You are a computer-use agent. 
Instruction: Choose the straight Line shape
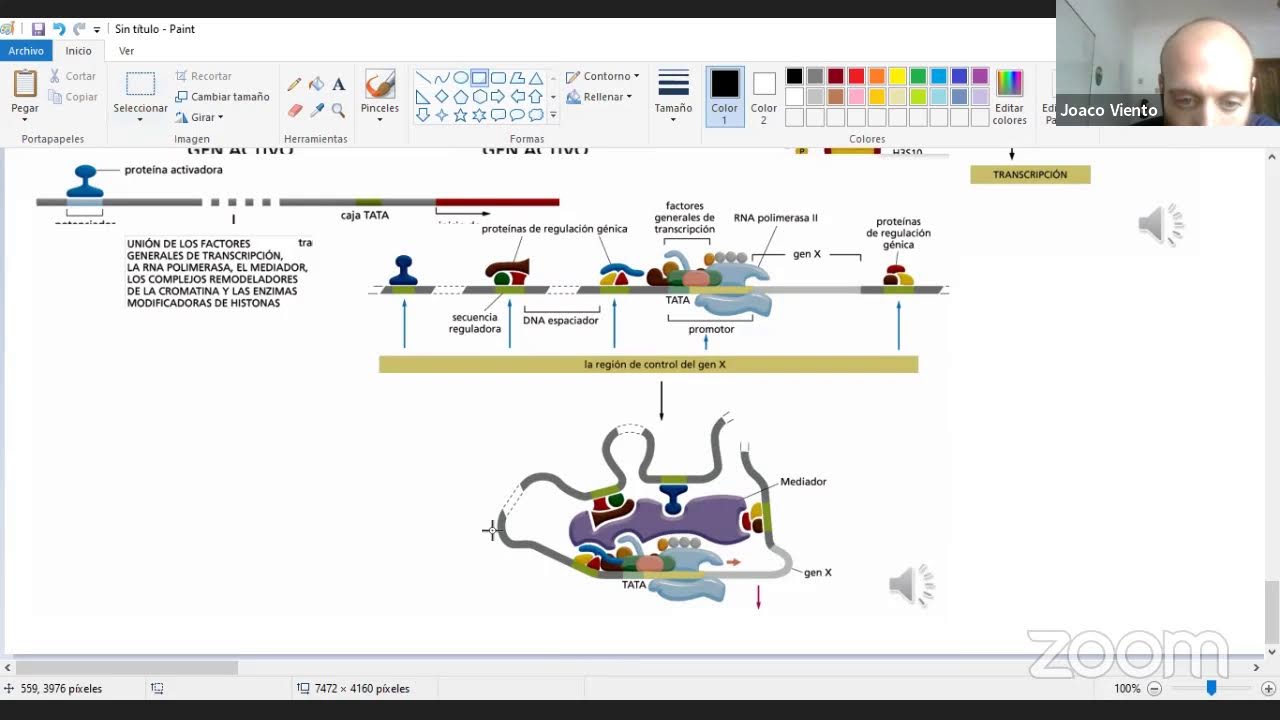click(x=423, y=78)
